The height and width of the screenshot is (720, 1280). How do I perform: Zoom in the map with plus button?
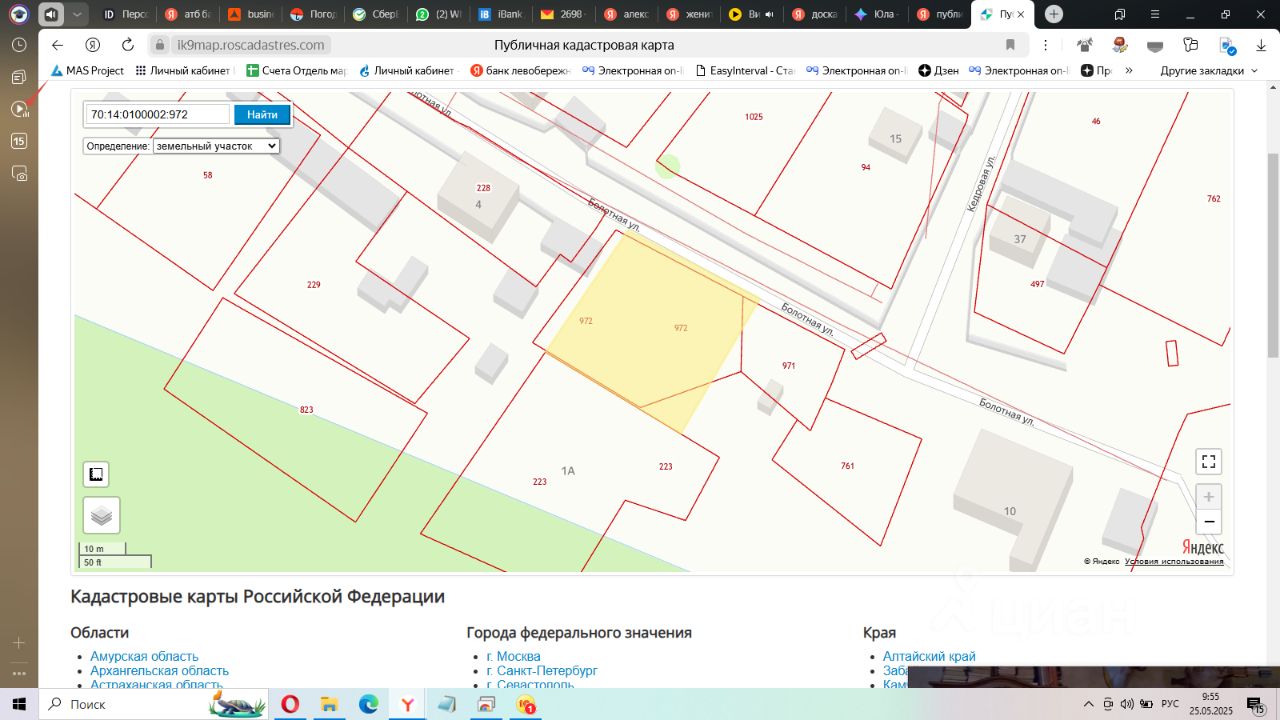[1209, 497]
